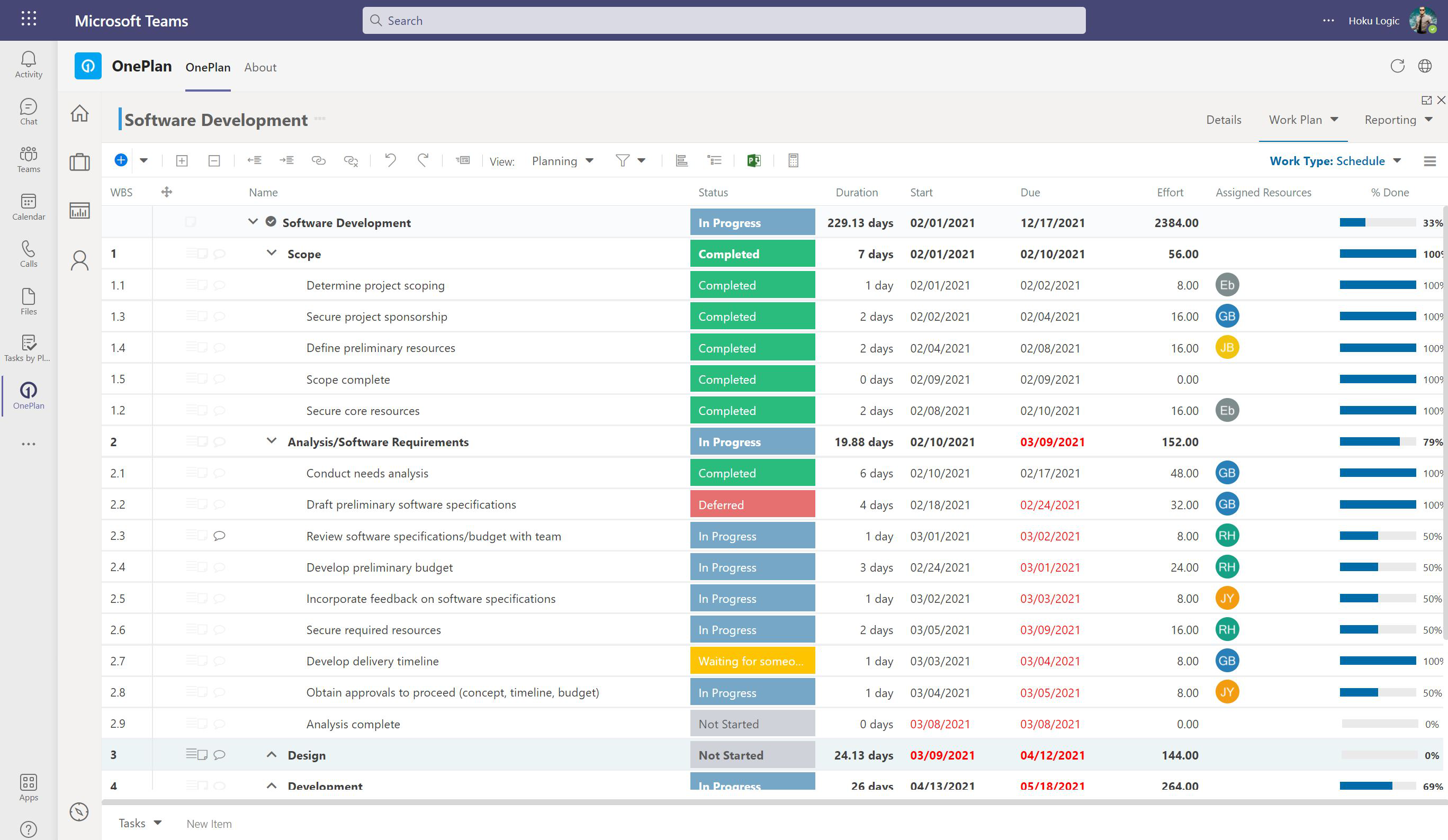Open Files in the sidebar
1448x840 pixels.
[29, 302]
